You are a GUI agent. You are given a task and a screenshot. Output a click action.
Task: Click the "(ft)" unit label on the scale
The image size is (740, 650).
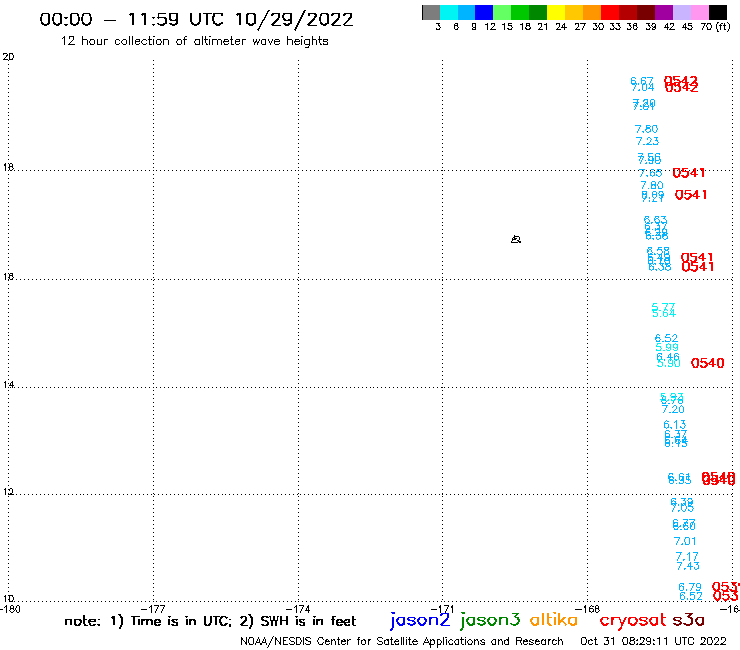pos(723,27)
